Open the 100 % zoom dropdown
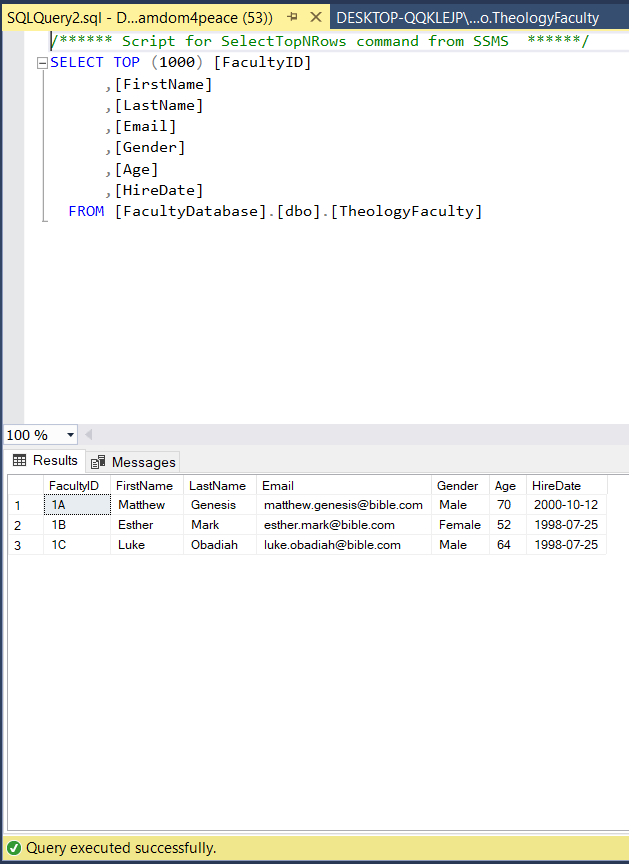Screen dimensions: 629x864 (71, 435)
